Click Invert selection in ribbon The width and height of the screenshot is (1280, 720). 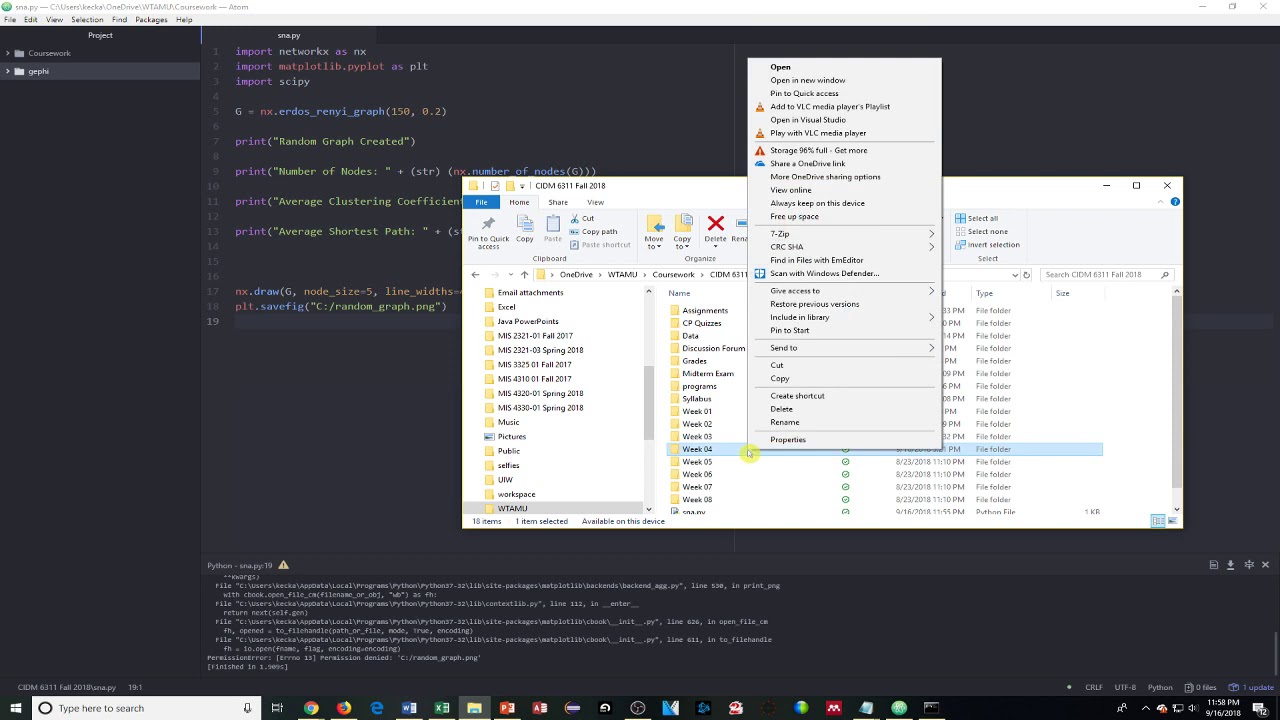pos(986,245)
